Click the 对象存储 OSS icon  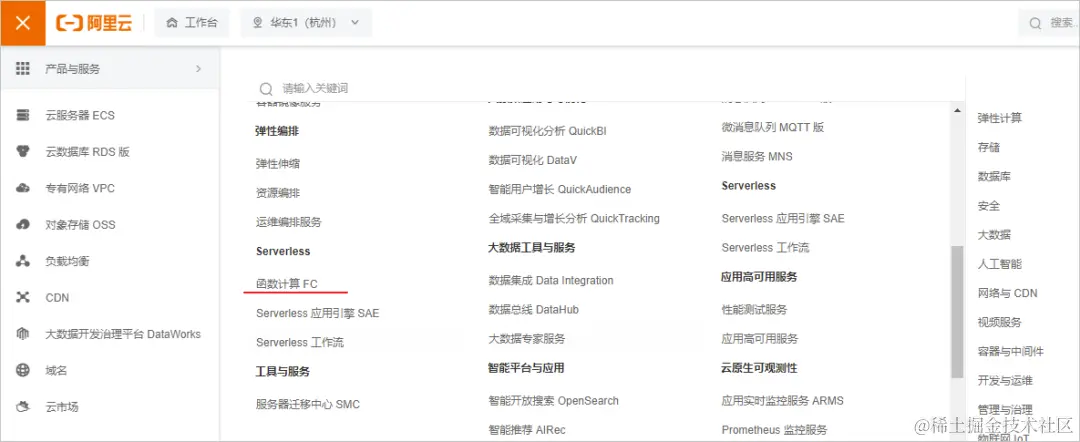coord(23,224)
